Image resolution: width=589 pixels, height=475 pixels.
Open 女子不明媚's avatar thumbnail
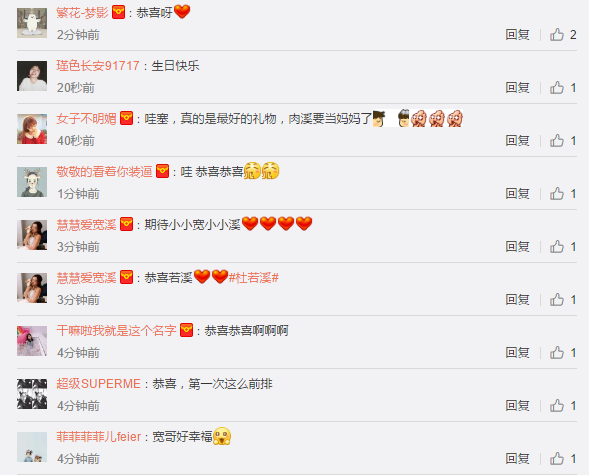[32, 129]
